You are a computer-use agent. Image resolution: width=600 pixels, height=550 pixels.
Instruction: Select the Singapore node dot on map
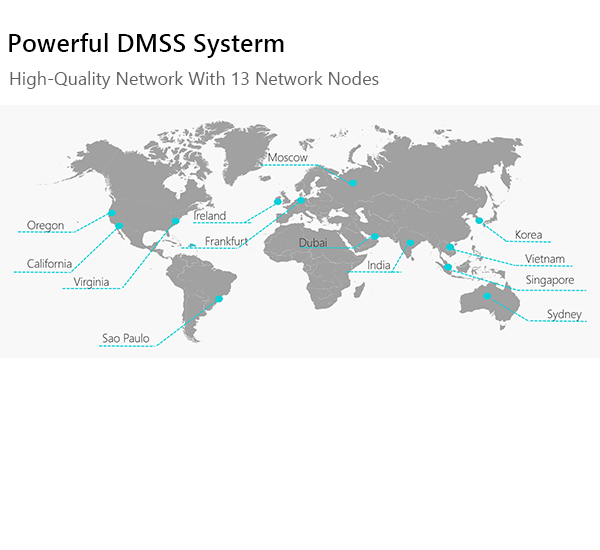click(447, 267)
